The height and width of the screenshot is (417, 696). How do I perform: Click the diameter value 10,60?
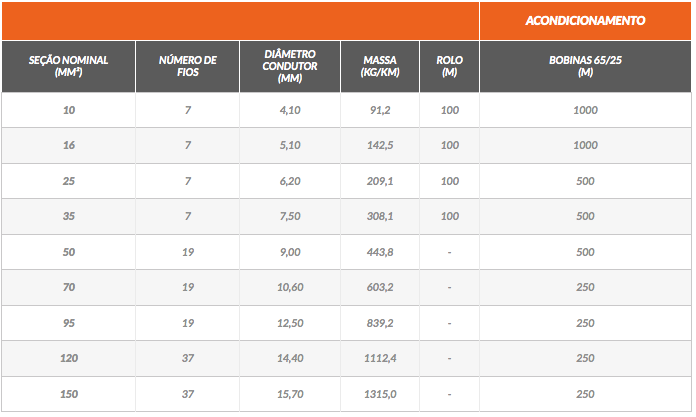pyautogui.click(x=290, y=287)
